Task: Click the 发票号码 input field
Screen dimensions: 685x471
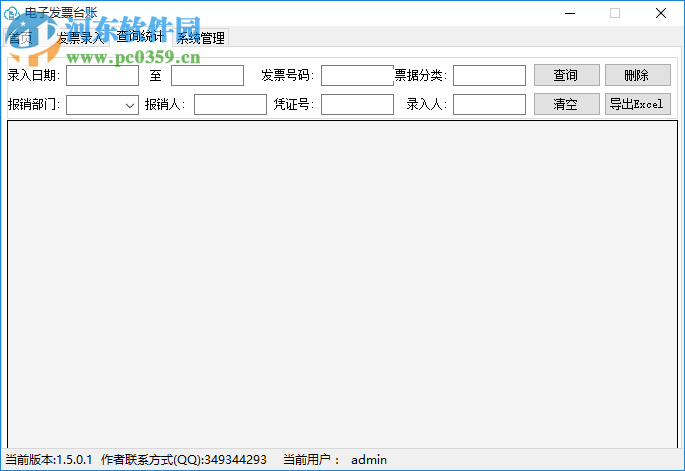Action: coord(357,75)
